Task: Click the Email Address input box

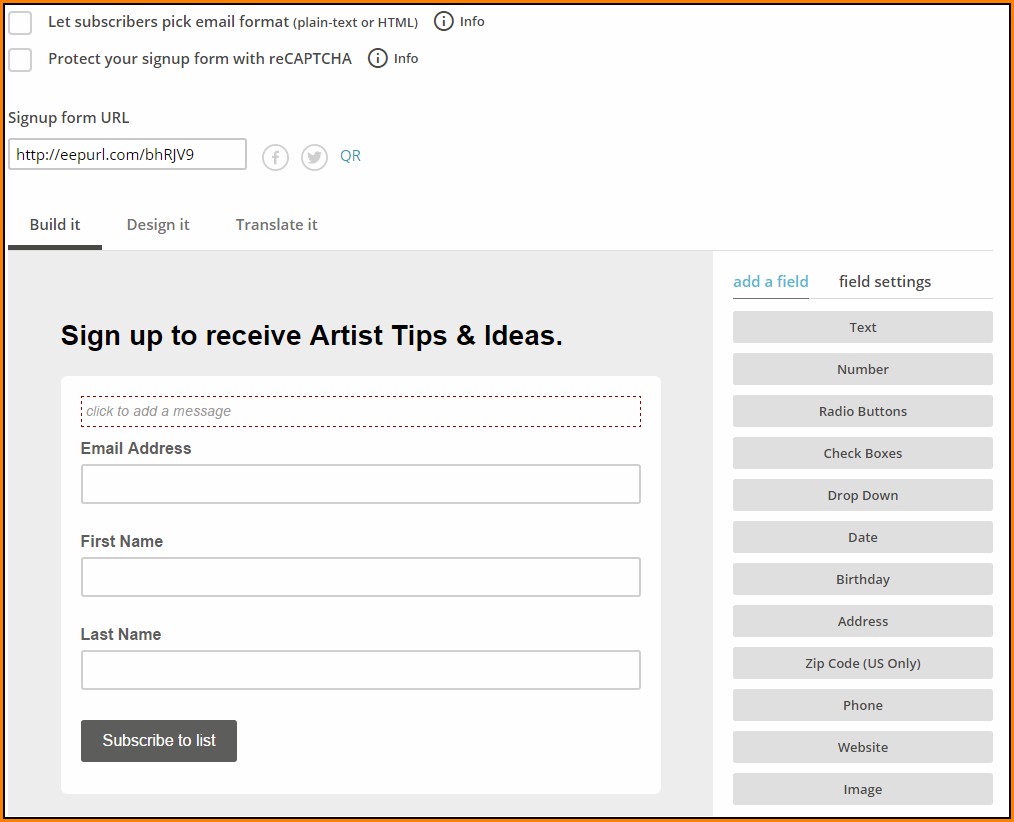Action: (x=360, y=484)
